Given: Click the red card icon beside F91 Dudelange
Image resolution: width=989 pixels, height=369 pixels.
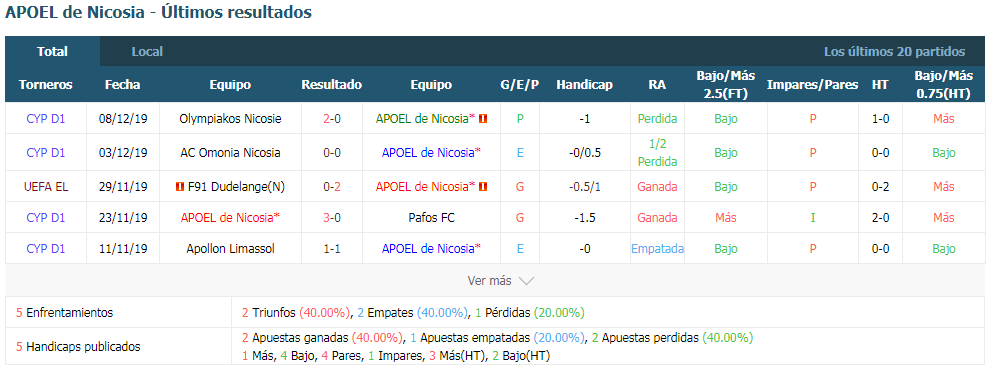Looking at the screenshot, I should (180, 187).
